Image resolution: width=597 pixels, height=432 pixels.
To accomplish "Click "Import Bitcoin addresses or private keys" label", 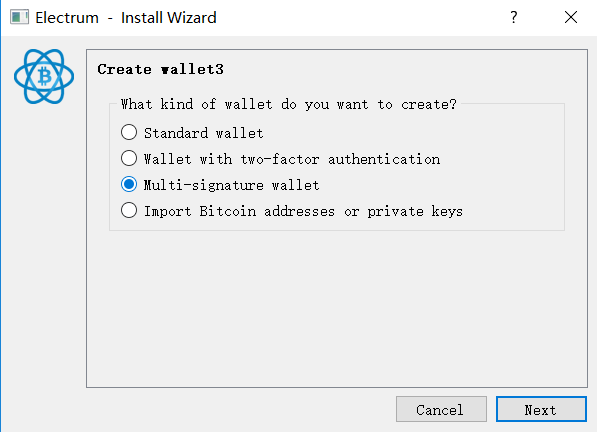I will point(303,211).
